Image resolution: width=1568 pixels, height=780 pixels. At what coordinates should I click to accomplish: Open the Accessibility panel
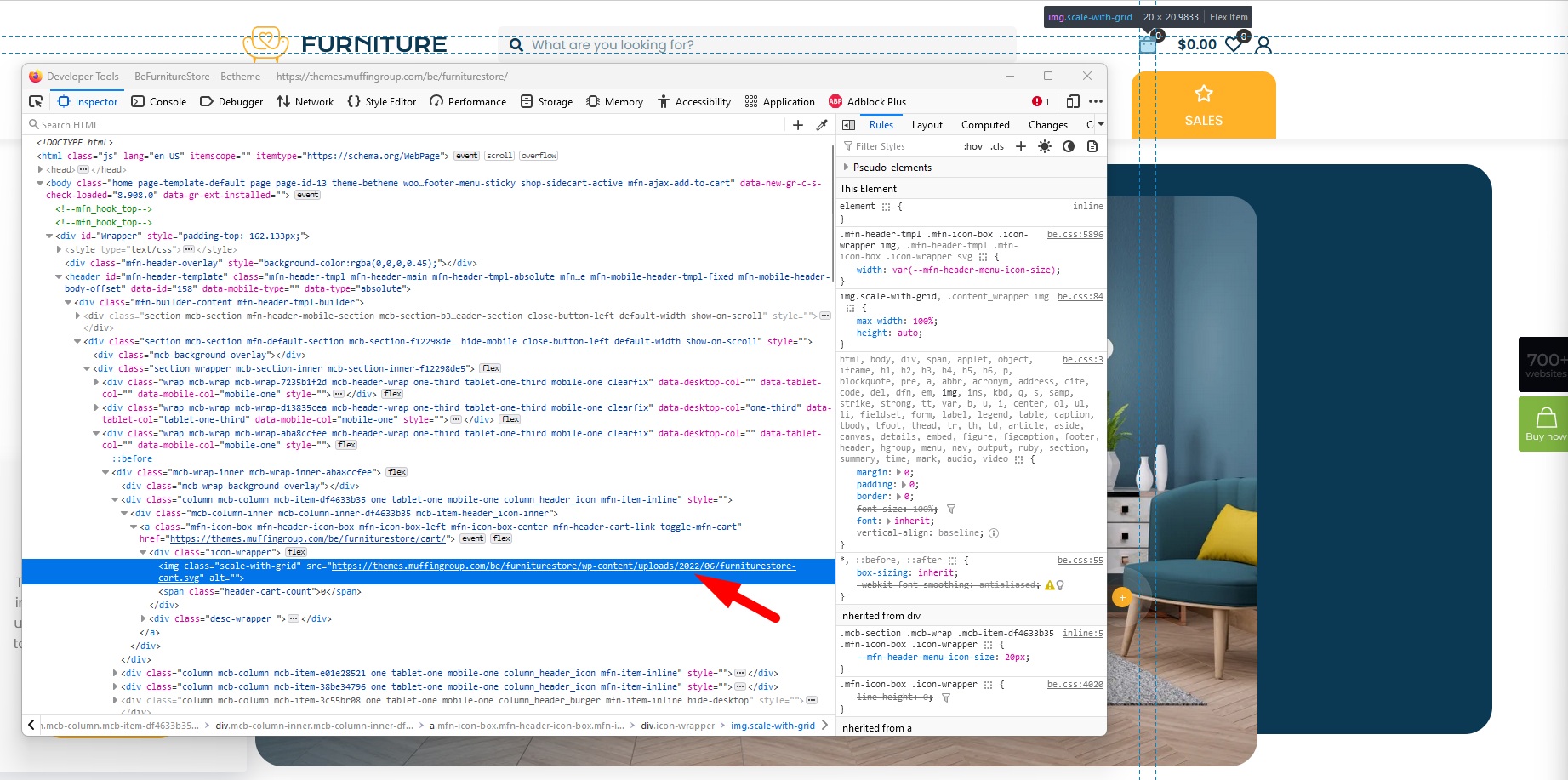pyautogui.click(x=694, y=101)
